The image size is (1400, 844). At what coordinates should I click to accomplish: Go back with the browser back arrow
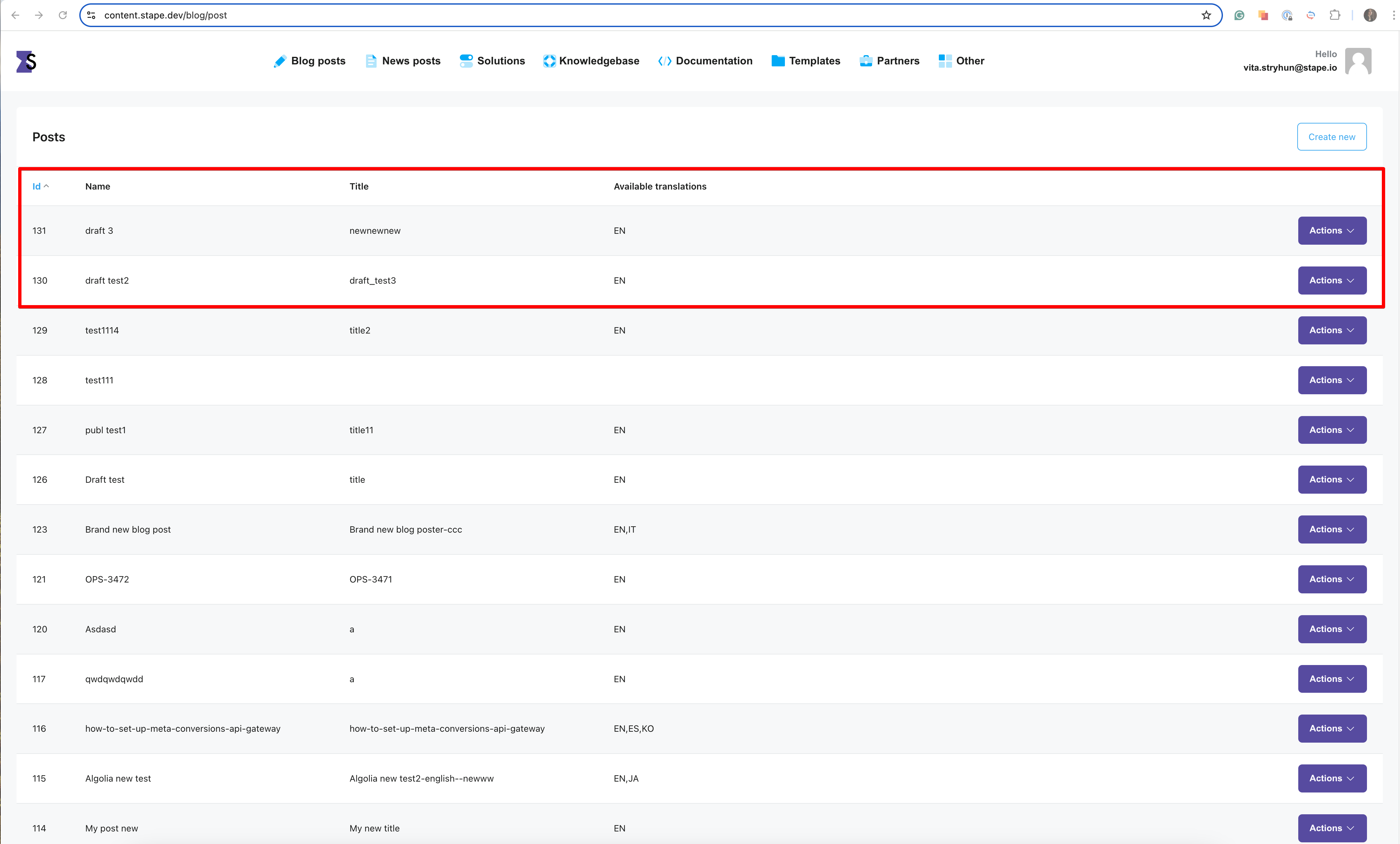[15, 15]
